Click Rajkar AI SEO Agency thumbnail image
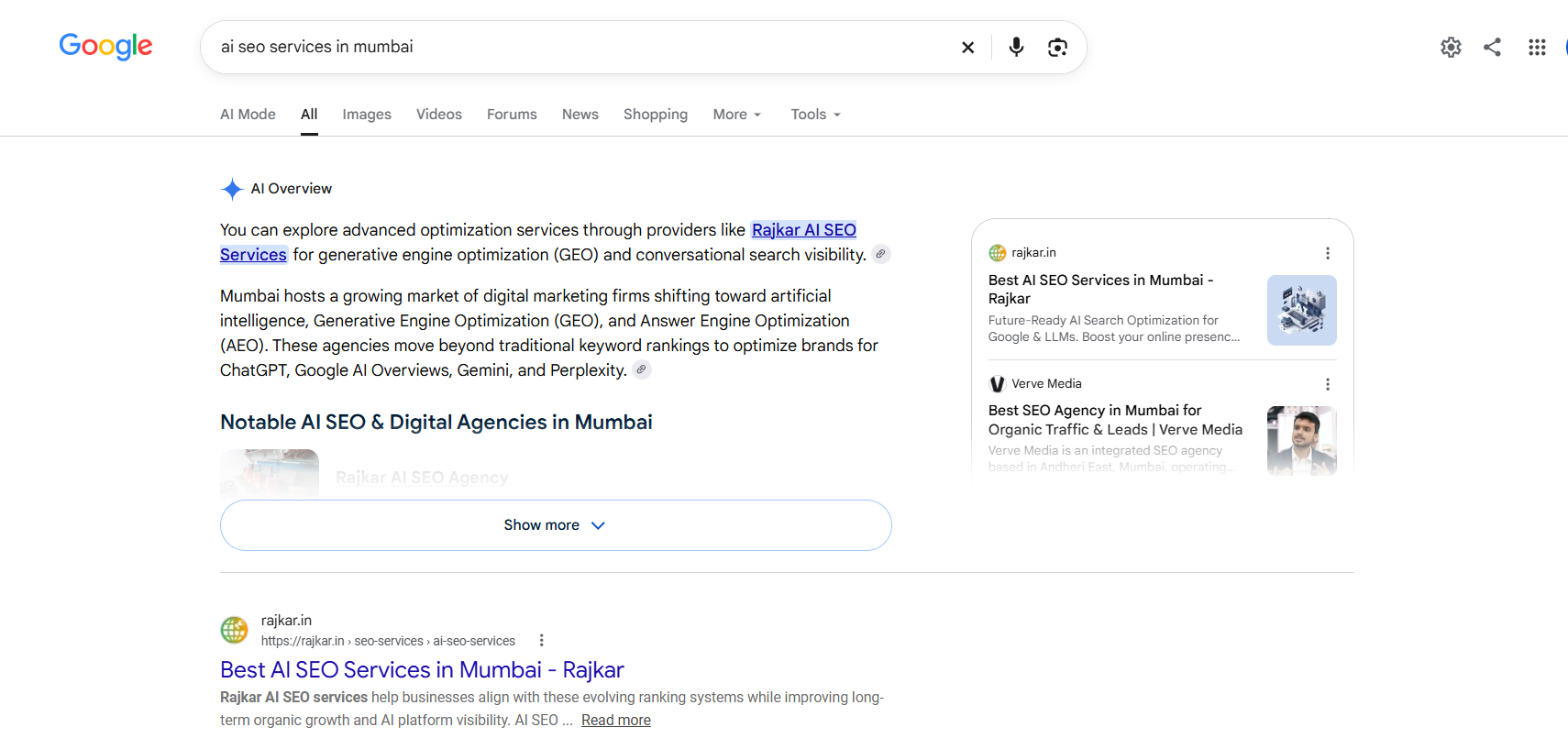The width and height of the screenshot is (1568, 749). click(270, 474)
